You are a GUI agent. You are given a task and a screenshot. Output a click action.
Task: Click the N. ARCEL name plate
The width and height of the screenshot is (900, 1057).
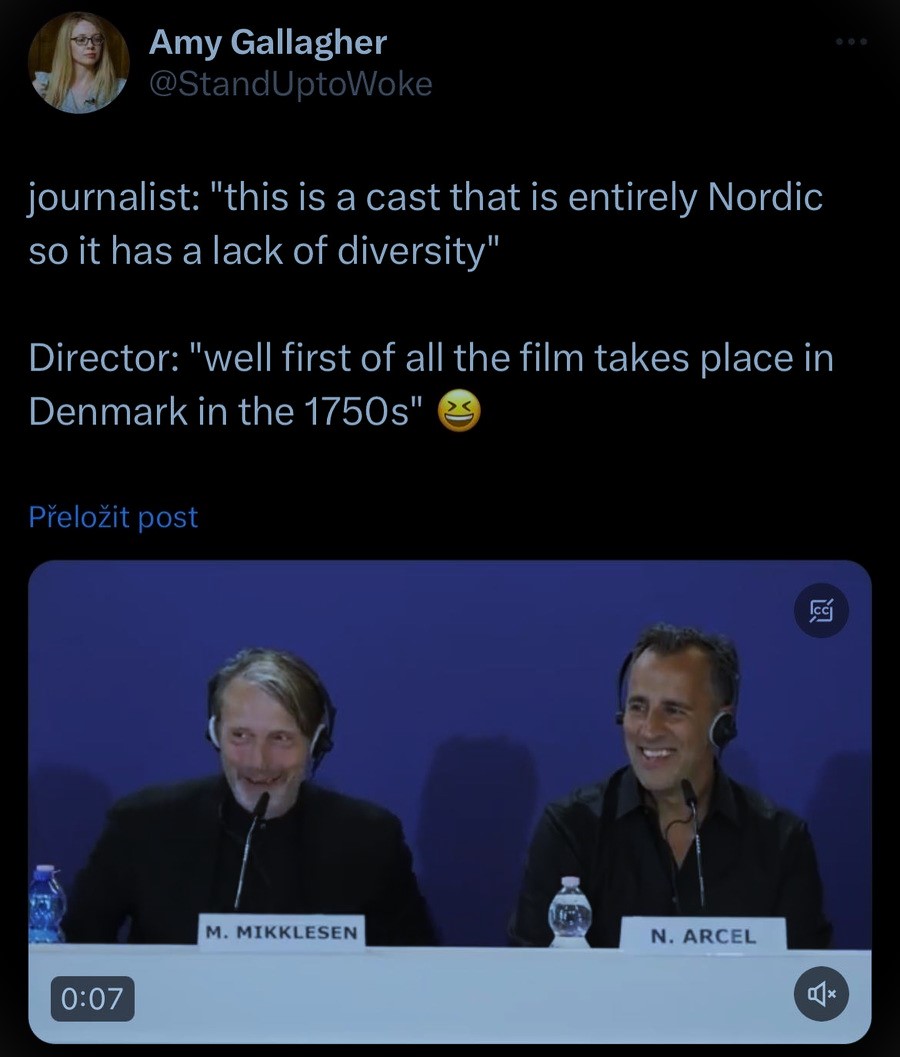(703, 936)
